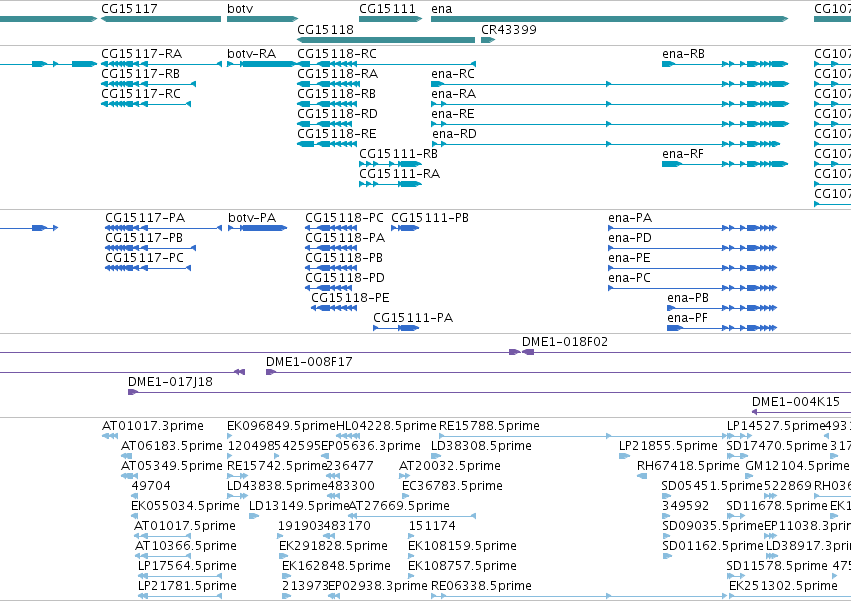This screenshot has height=601, width=851.
Task: Select the CG15118 gene label
Action: click(325, 29)
